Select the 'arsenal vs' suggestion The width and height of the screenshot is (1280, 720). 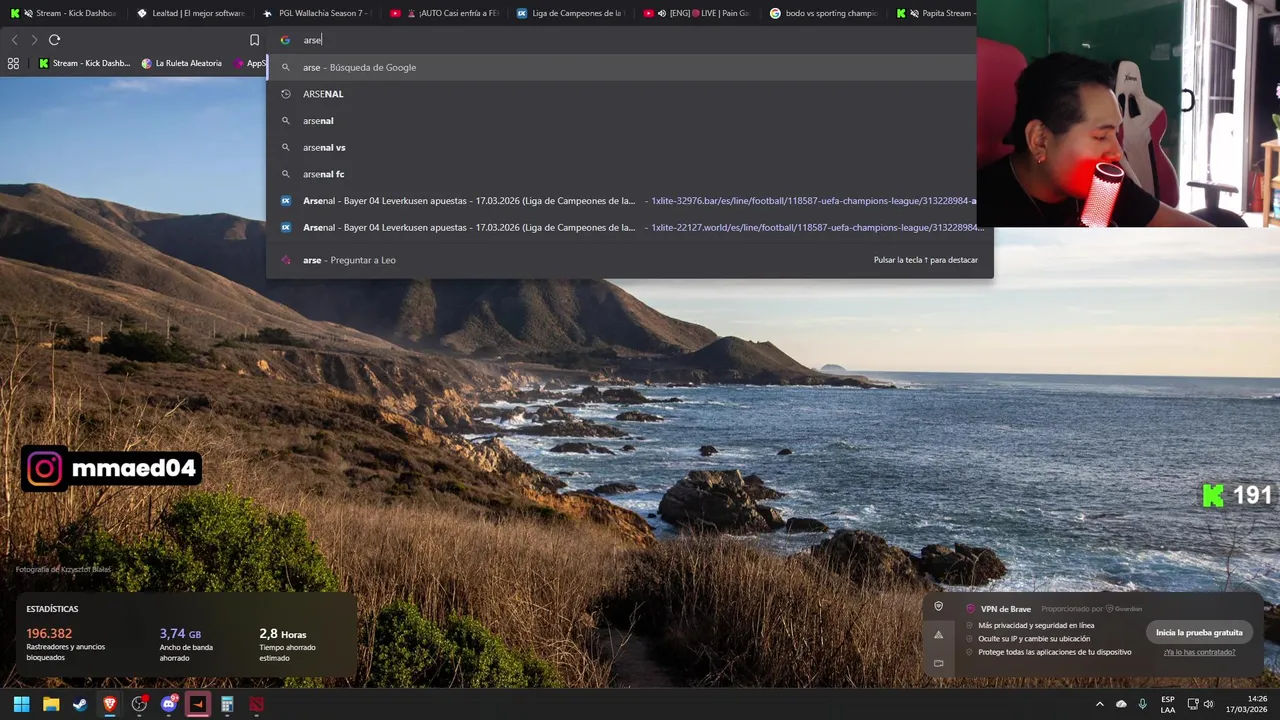click(629, 147)
